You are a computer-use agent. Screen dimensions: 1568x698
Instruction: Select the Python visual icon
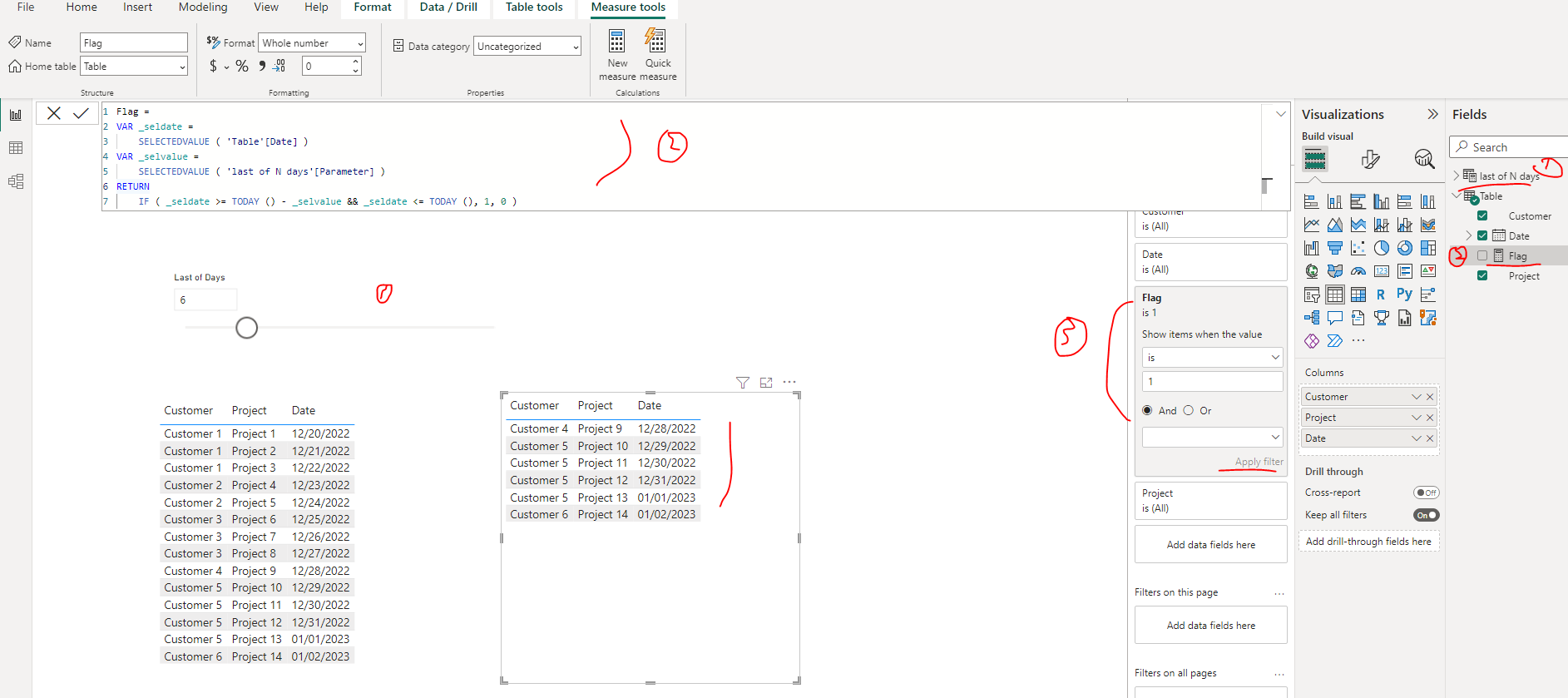[x=1404, y=295]
